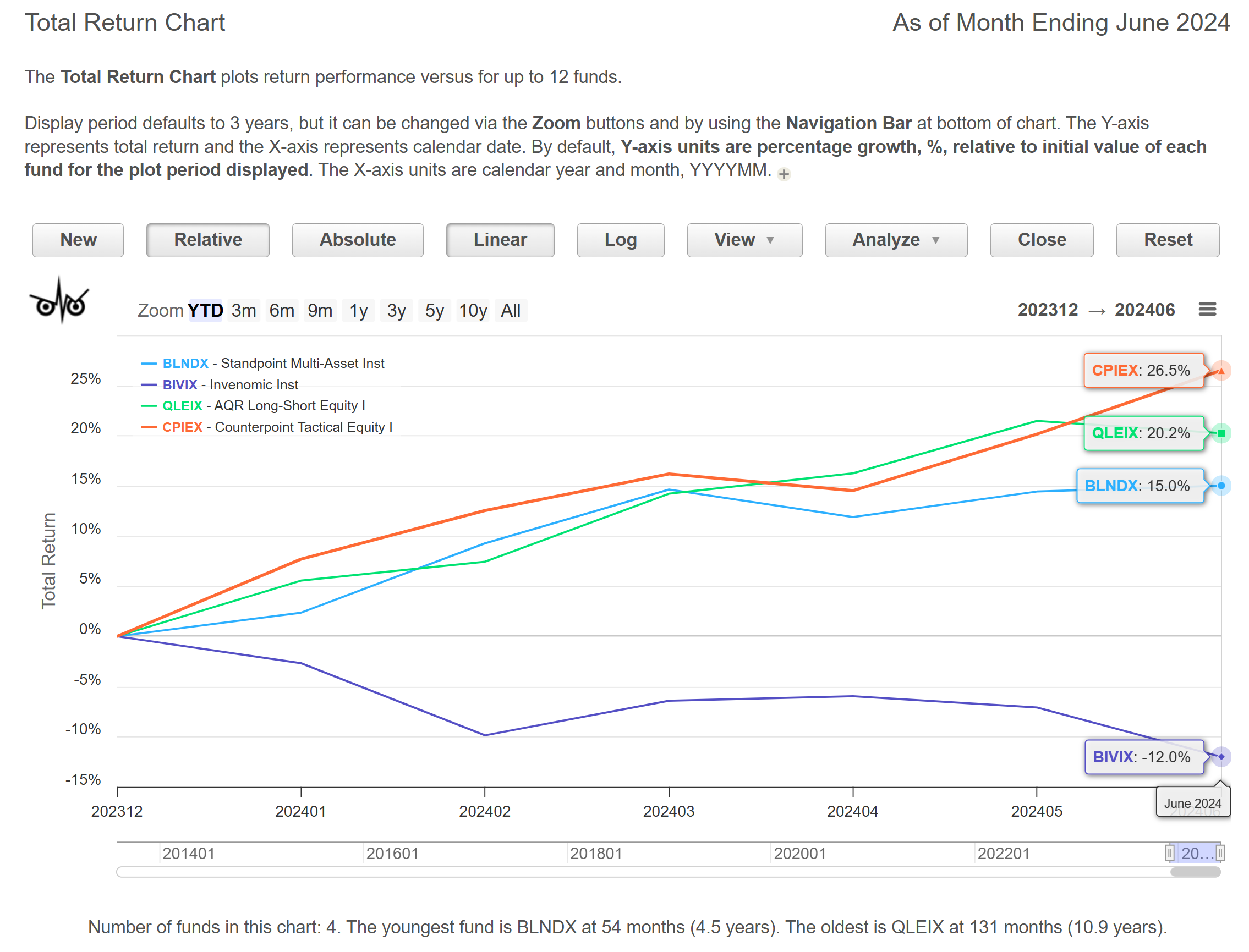Click the QLEIX 20.2% data label
The height and width of the screenshot is (952, 1249).
click(1143, 433)
